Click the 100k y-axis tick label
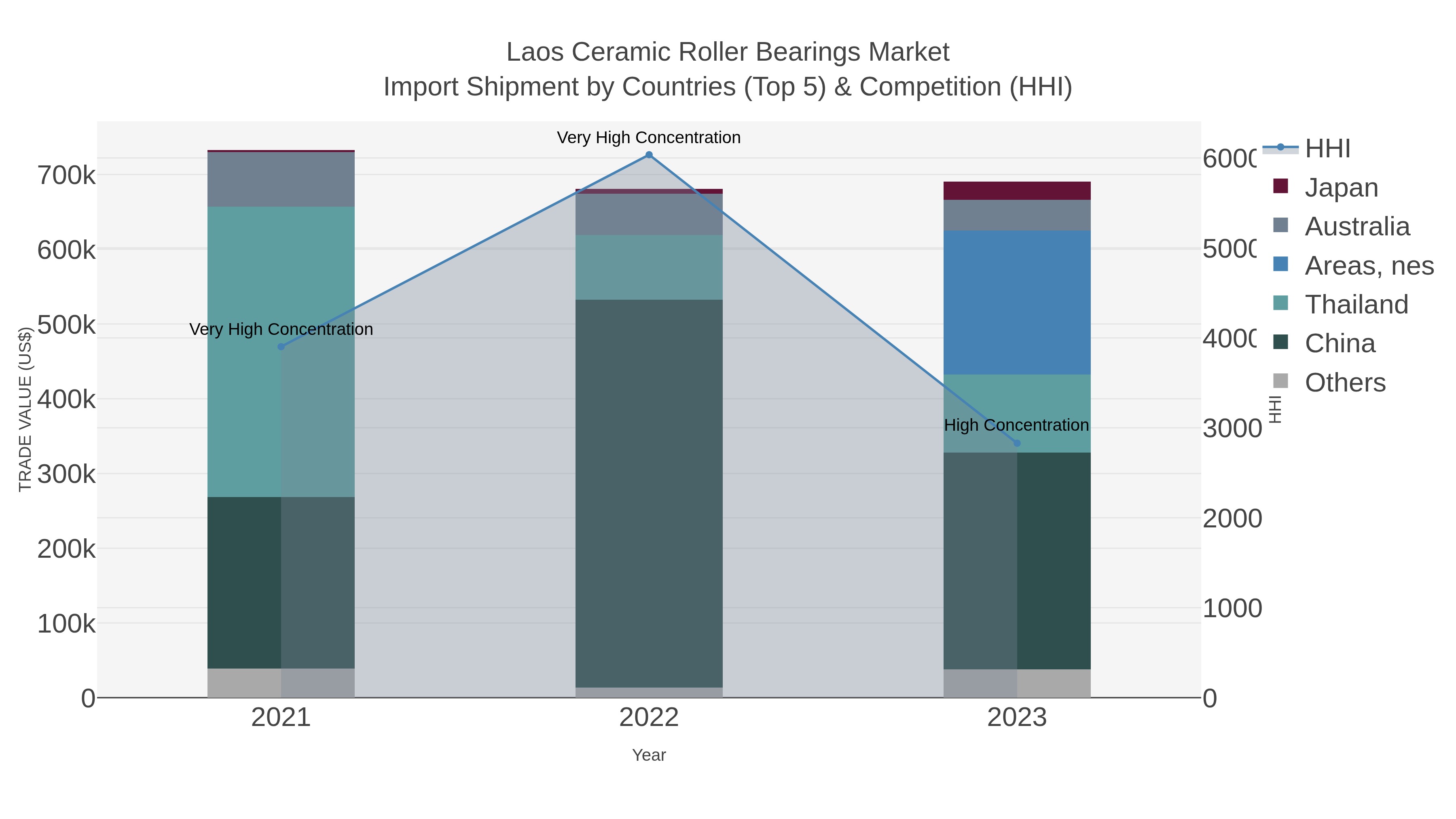This screenshot has width=1456, height=819. 67,624
